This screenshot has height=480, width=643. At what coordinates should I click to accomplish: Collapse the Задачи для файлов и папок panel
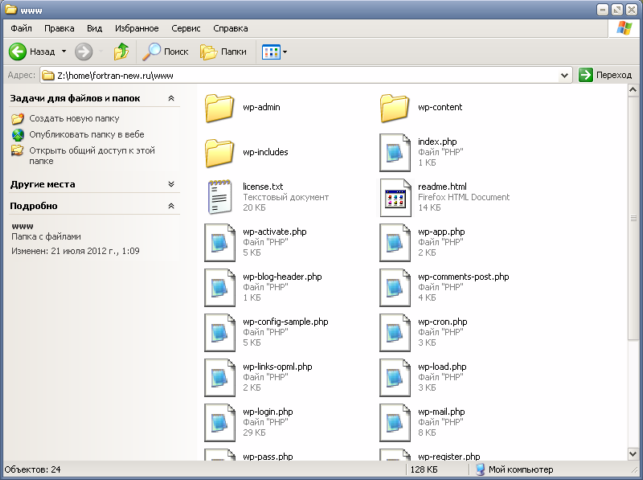click(171, 98)
